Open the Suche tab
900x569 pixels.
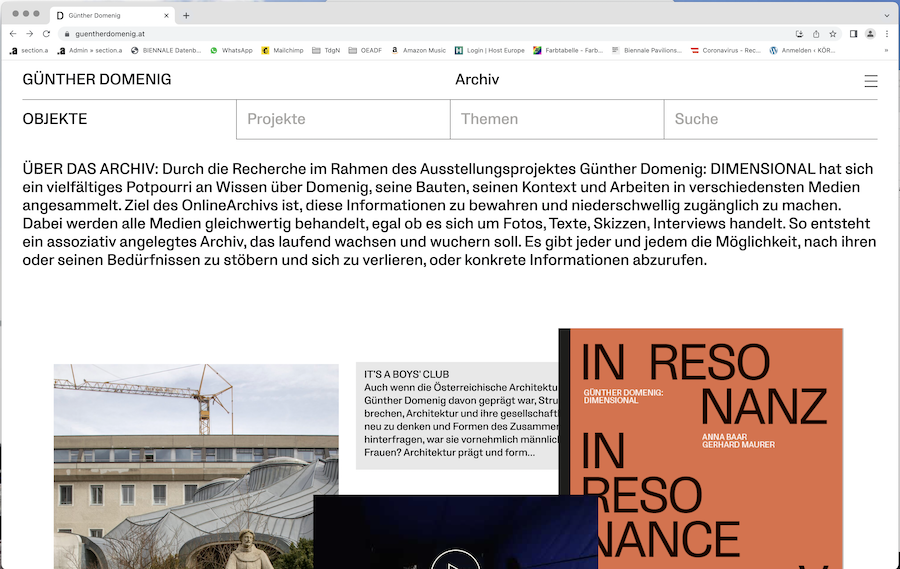771,119
